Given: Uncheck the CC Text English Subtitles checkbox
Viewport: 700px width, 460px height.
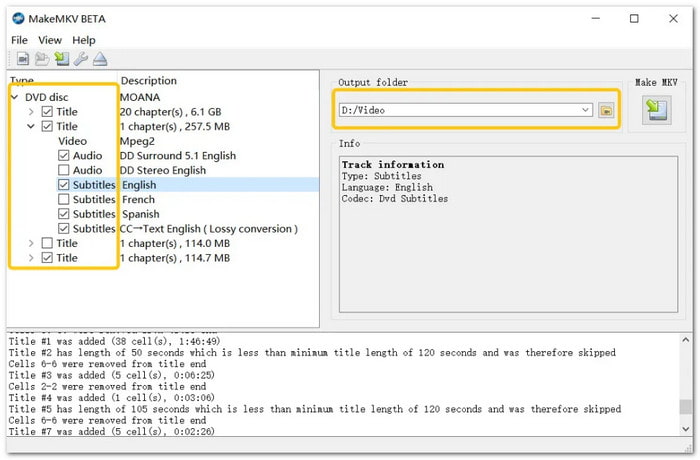Looking at the screenshot, I should click(x=63, y=229).
